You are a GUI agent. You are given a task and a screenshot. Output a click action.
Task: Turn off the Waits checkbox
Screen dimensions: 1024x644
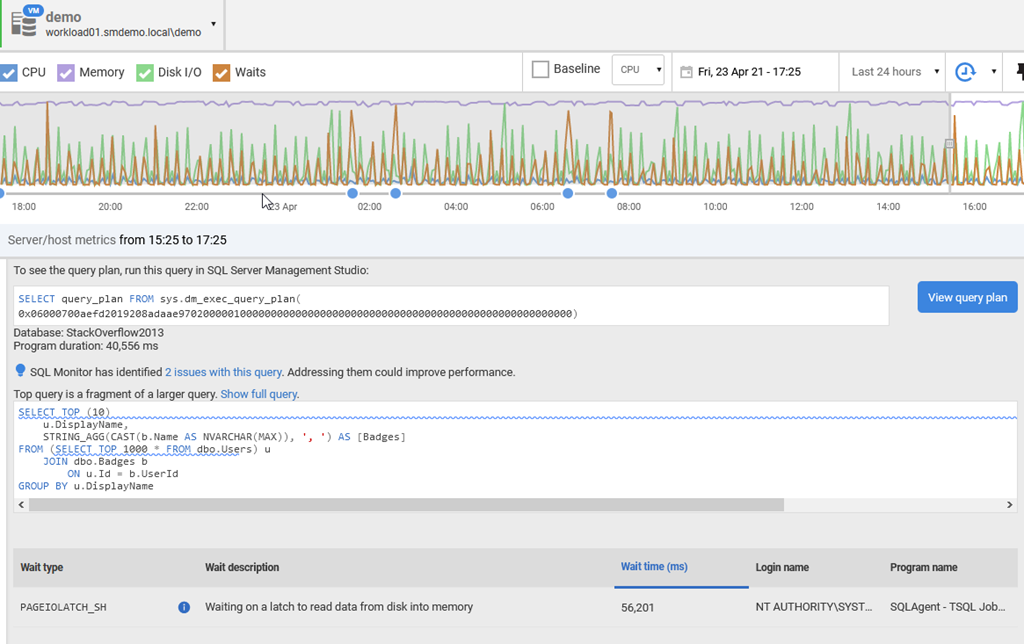point(221,72)
